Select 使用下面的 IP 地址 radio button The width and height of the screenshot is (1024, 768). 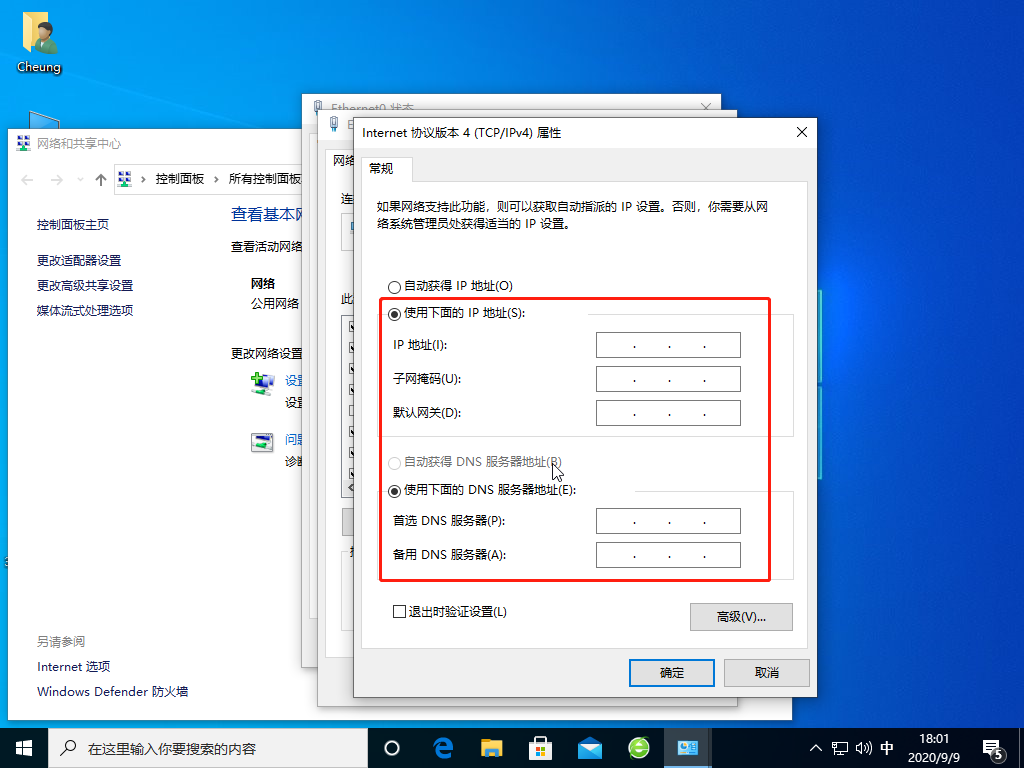[394, 314]
